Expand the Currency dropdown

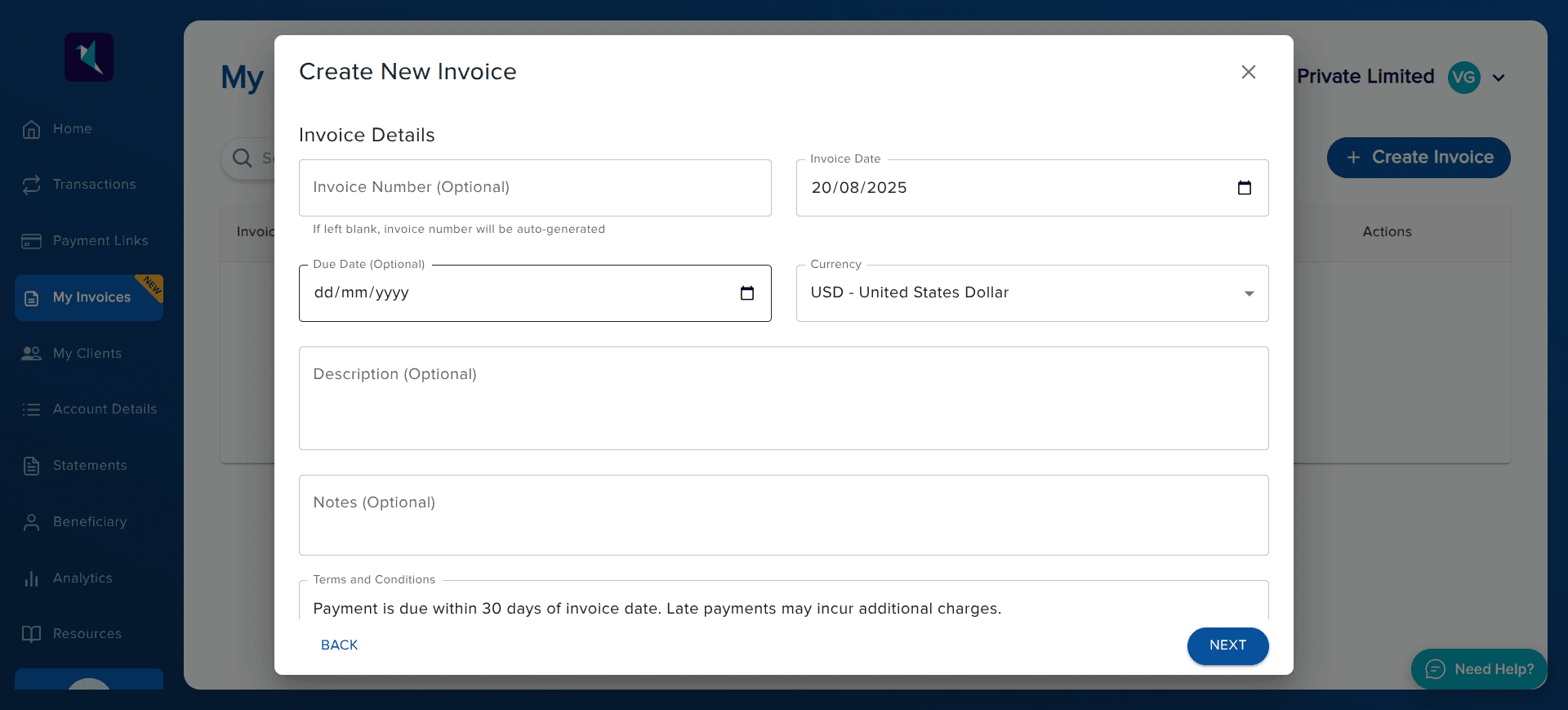point(1031,293)
